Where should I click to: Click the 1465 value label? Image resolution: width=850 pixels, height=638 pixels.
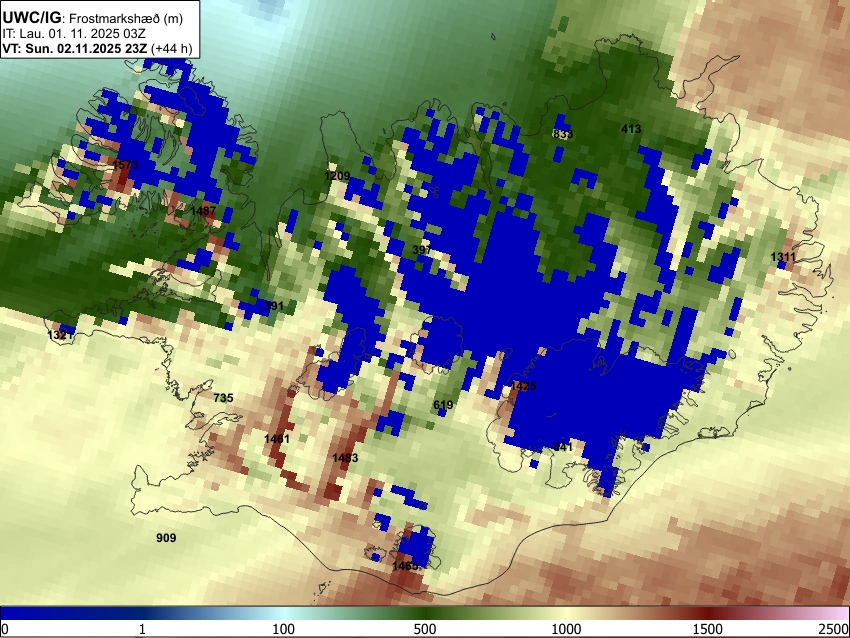pos(405,566)
